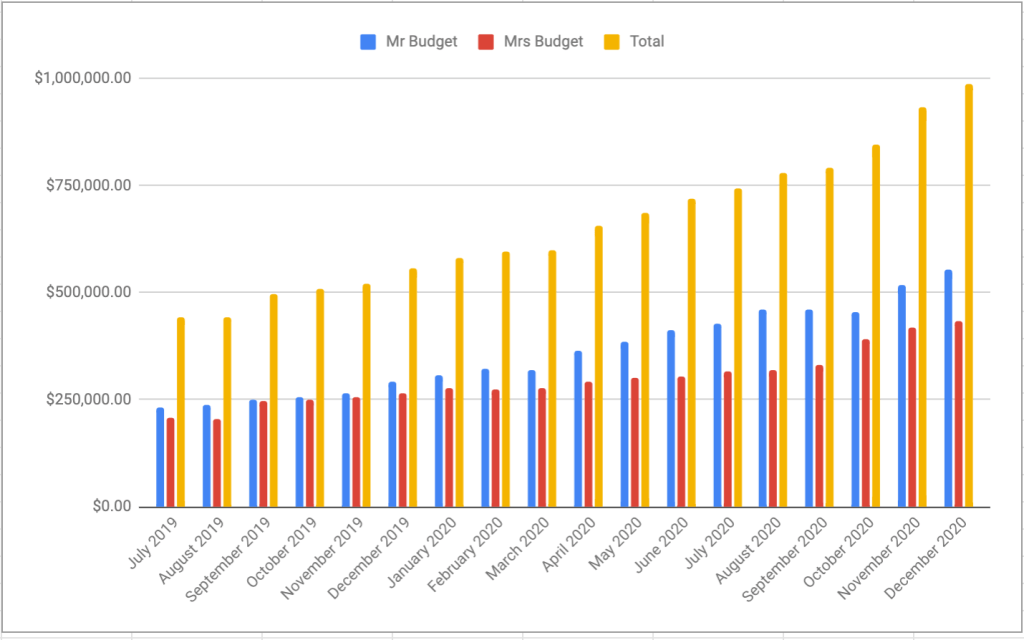Select the Total legend label text

click(647, 42)
